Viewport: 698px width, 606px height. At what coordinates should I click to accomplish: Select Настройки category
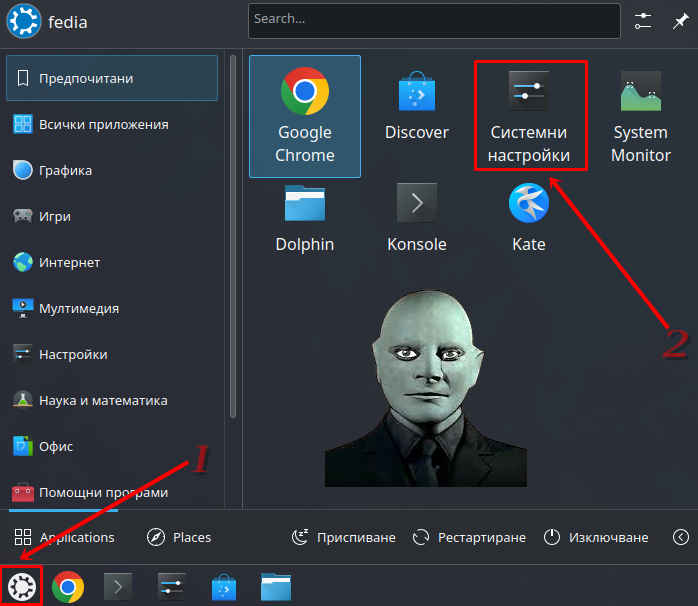tap(112, 354)
